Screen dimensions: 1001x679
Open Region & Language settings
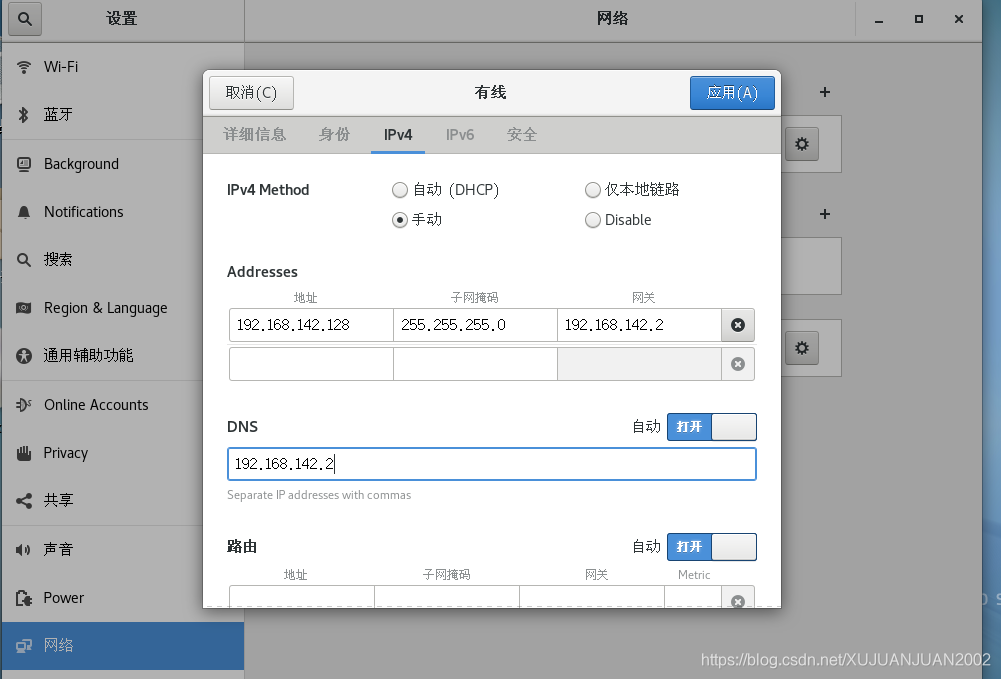point(123,308)
